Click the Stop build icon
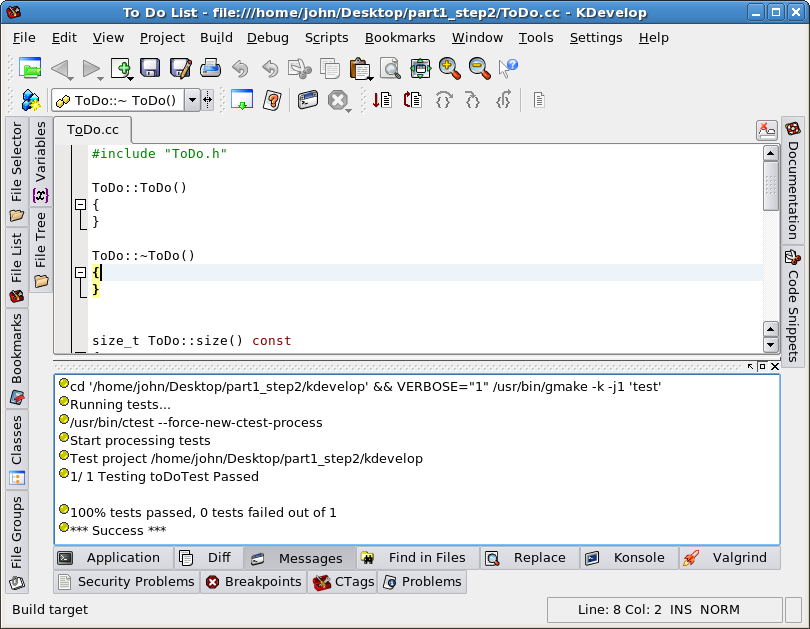810x629 pixels. coord(338,100)
